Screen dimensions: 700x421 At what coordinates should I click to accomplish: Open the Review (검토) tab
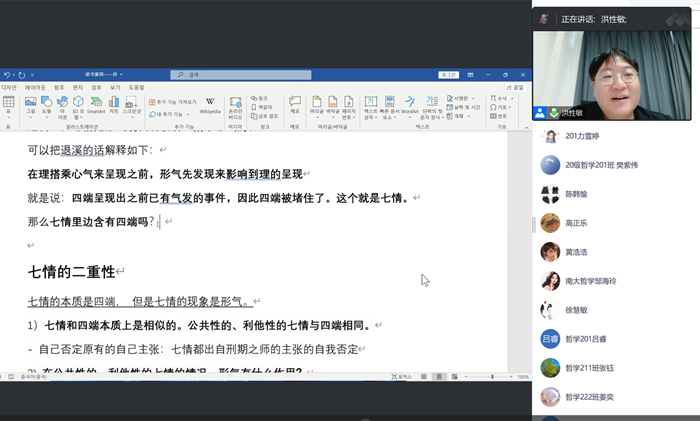pyautogui.click(x=96, y=88)
